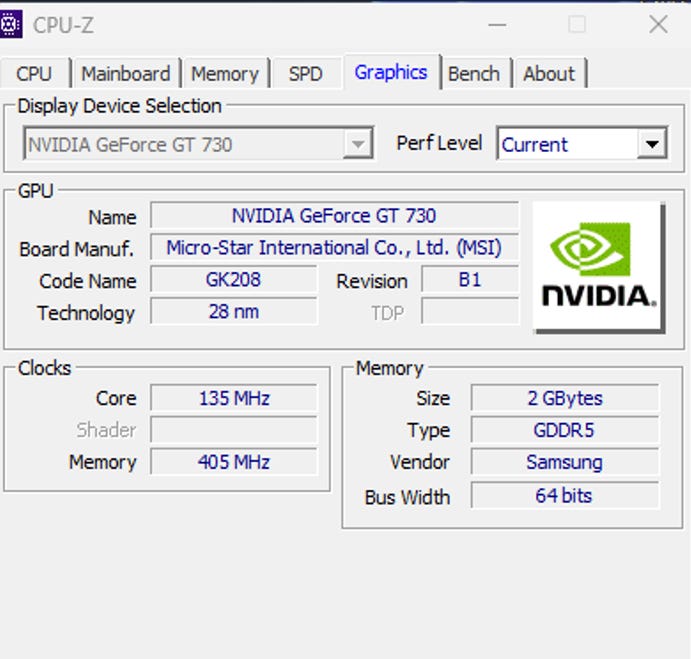The width and height of the screenshot is (691, 659).
Task: Click the Revision B1 value
Action: pyautogui.click(x=470, y=279)
